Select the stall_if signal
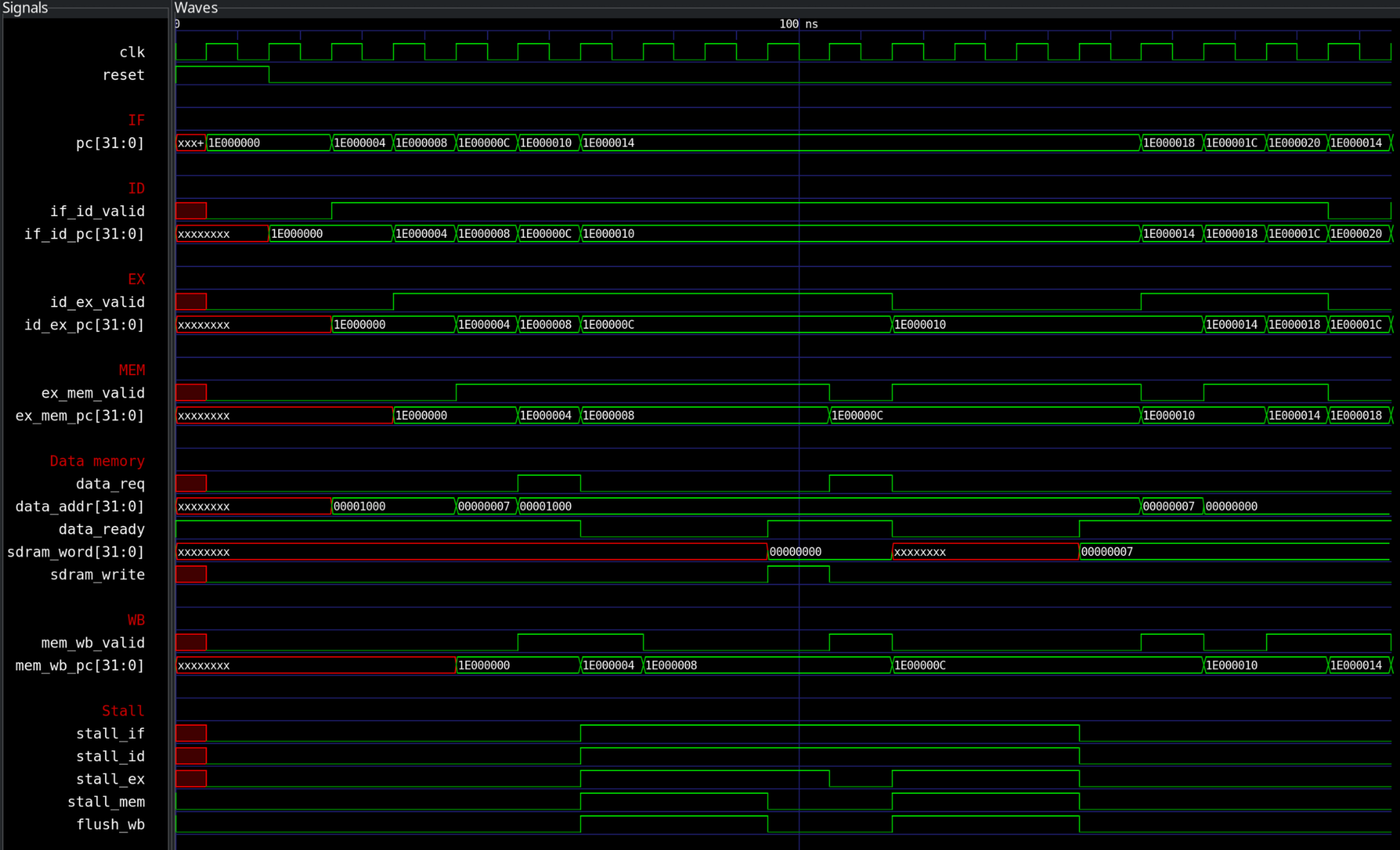This screenshot has height=850, width=1400. pyautogui.click(x=110, y=734)
